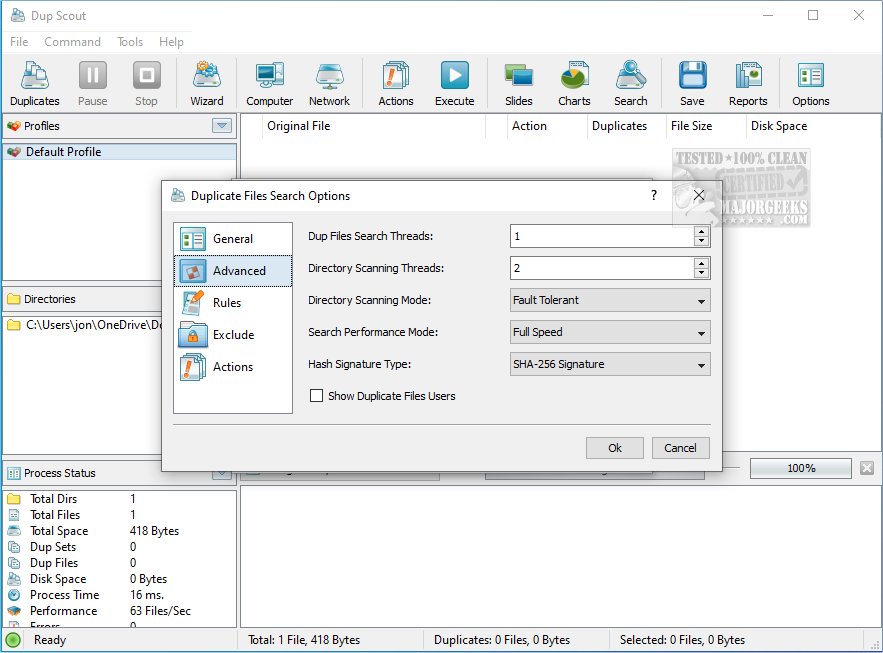The height and width of the screenshot is (653, 883).
Task: Click the Dup Files status row
Action: point(119,563)
